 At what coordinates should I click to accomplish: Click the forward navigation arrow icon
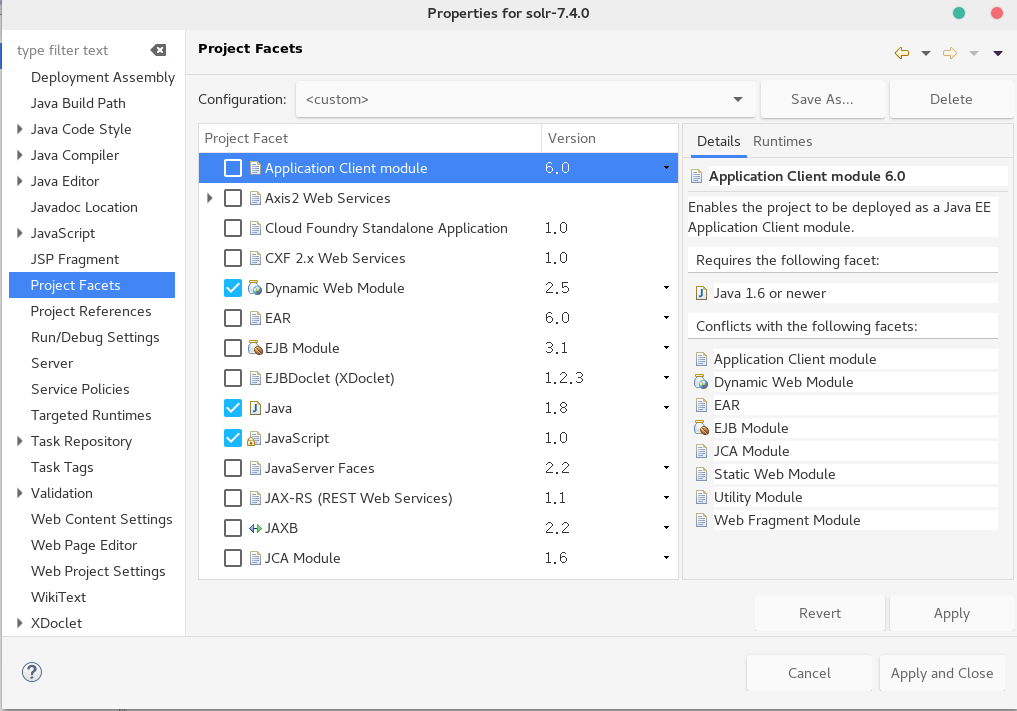(x=950, y=53)
